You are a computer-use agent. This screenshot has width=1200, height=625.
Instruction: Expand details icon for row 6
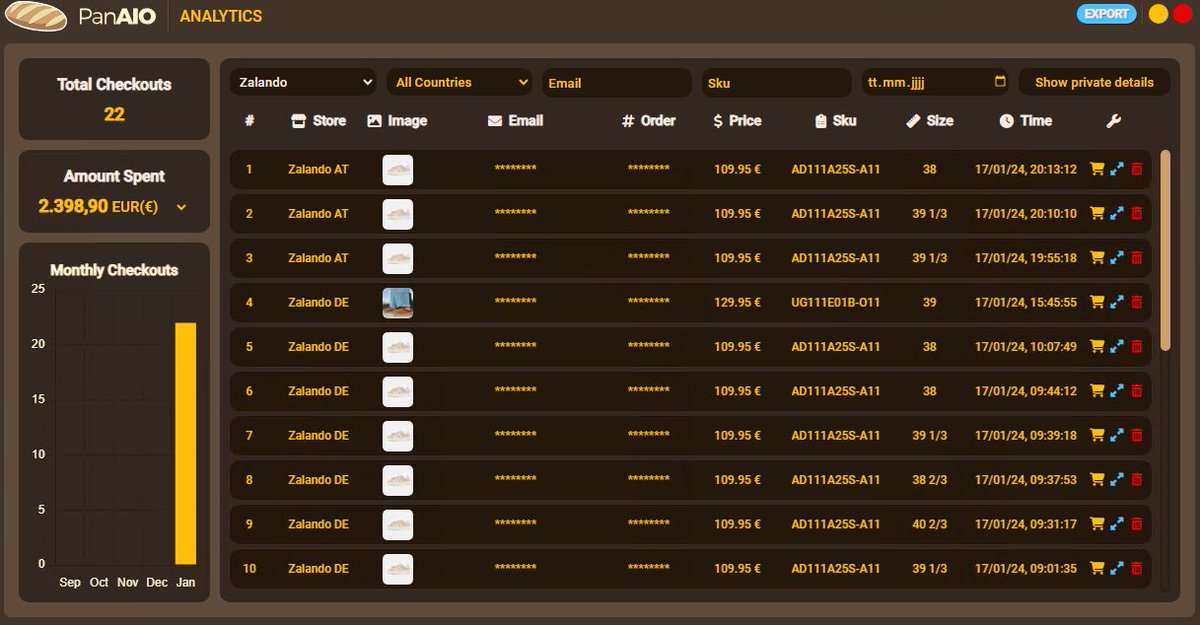click(1117, 391)
